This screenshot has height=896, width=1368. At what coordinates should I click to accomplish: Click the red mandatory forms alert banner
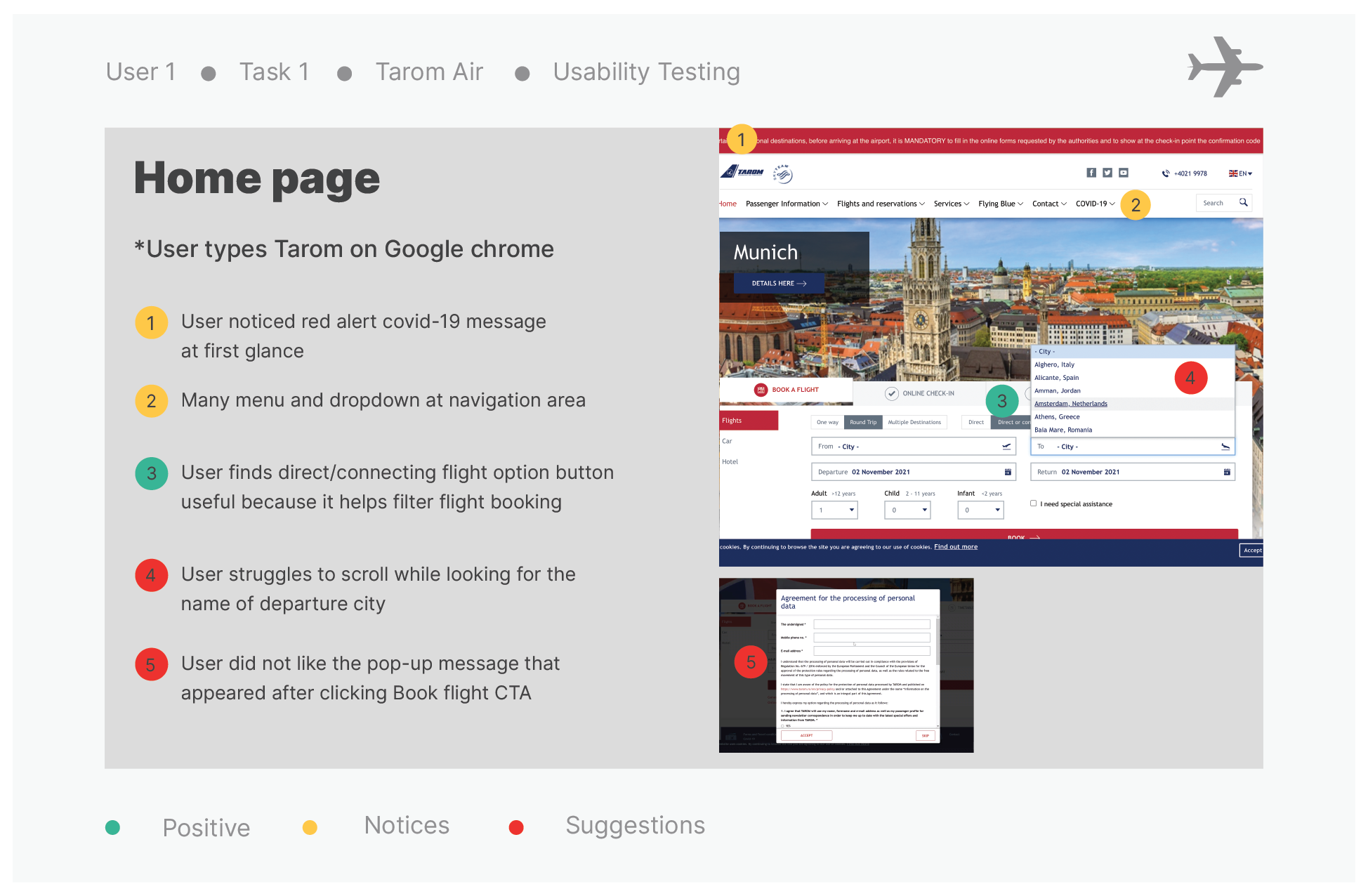991,140
